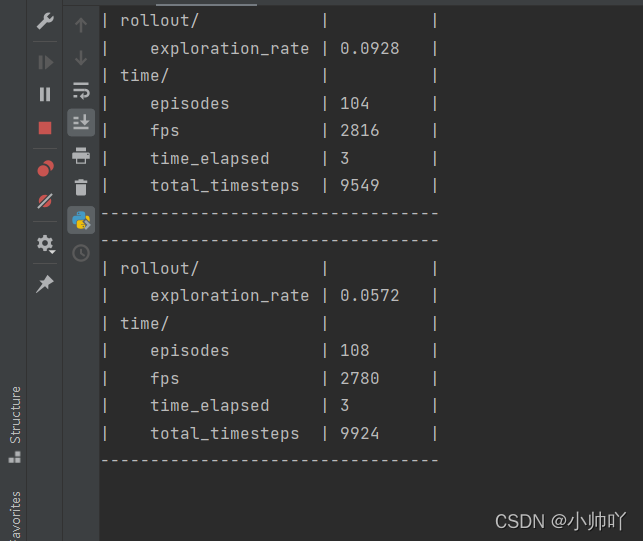The height and width of the screenshot is (541, 643).
Task: Open the Favorites tool window tab
Action: coord(15,516)
